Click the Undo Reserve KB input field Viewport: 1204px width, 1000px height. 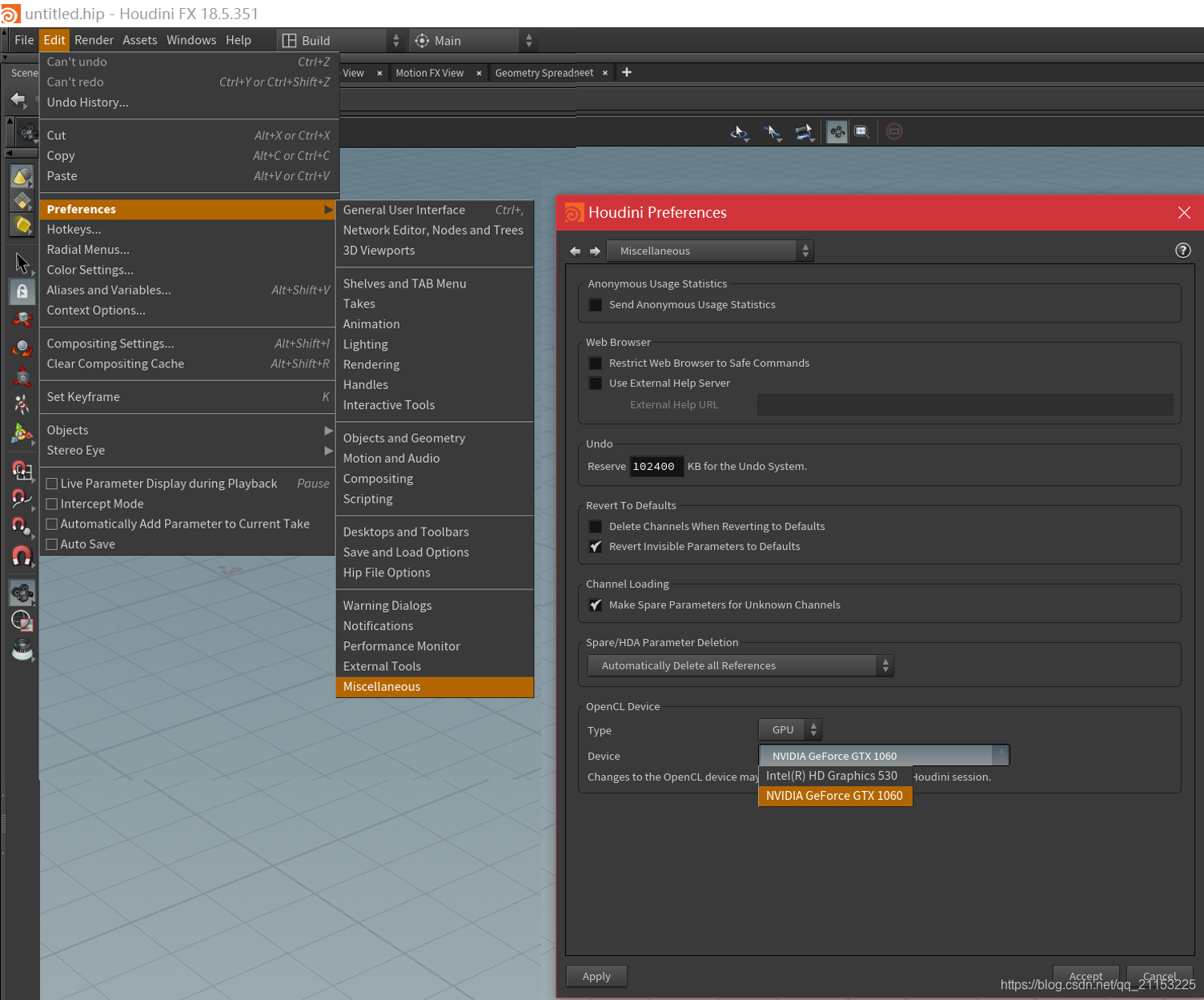tap(656, 466)
